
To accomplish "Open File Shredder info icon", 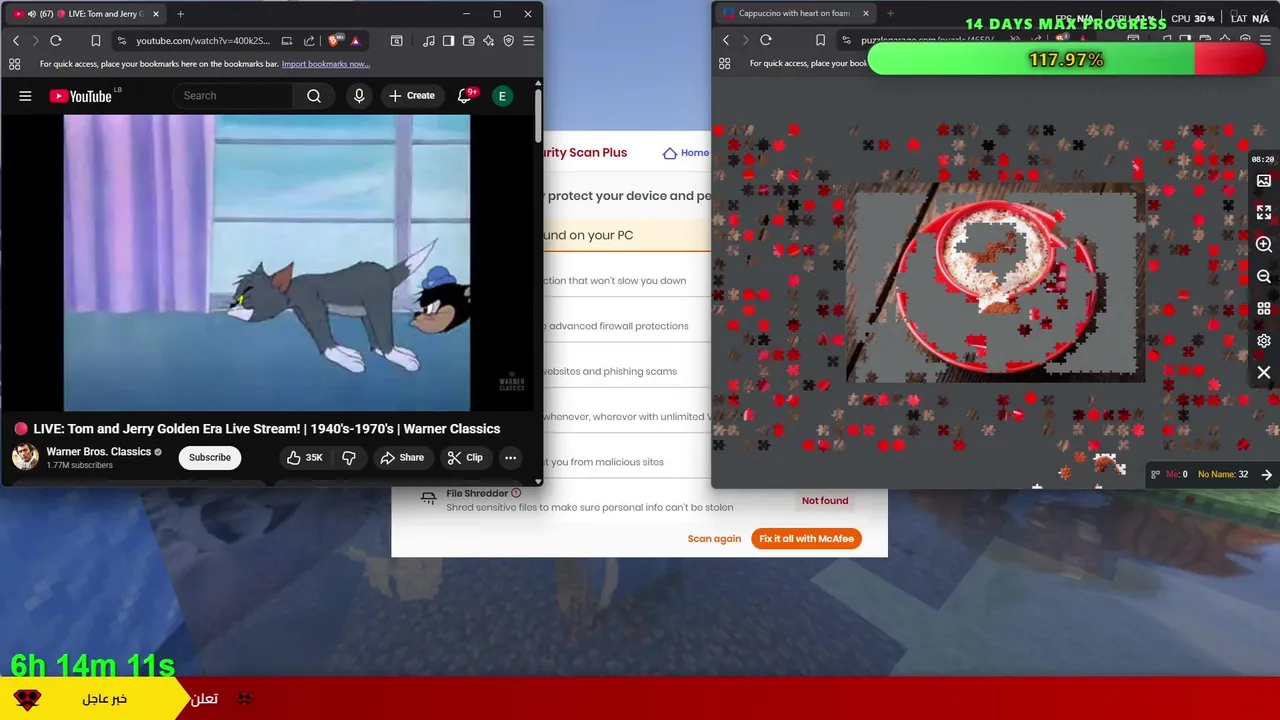I will tap(516, 493).
